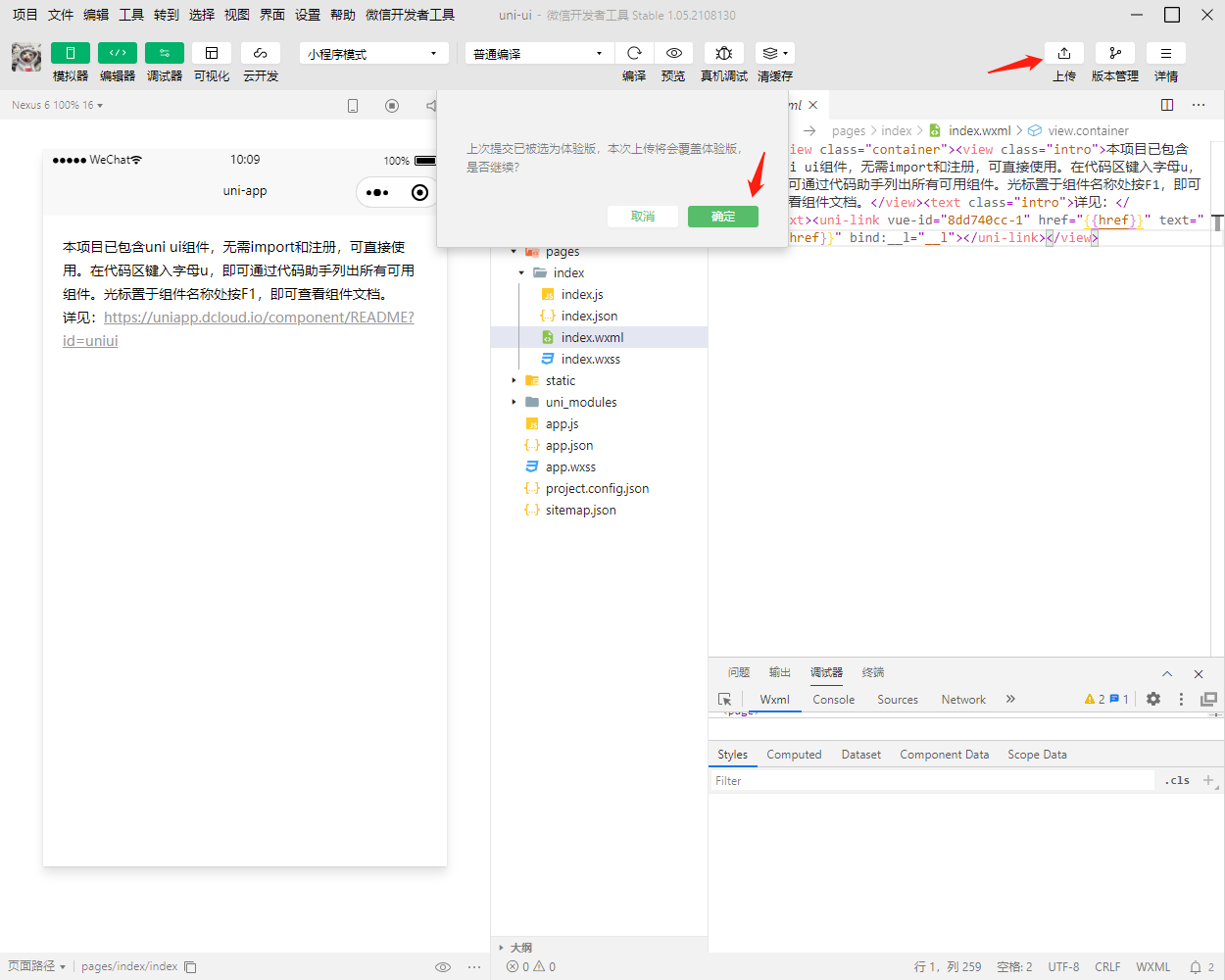This screenshot has height=980, width=1225.
Task: Click the simulator record icon
Action: click(392, 106)
